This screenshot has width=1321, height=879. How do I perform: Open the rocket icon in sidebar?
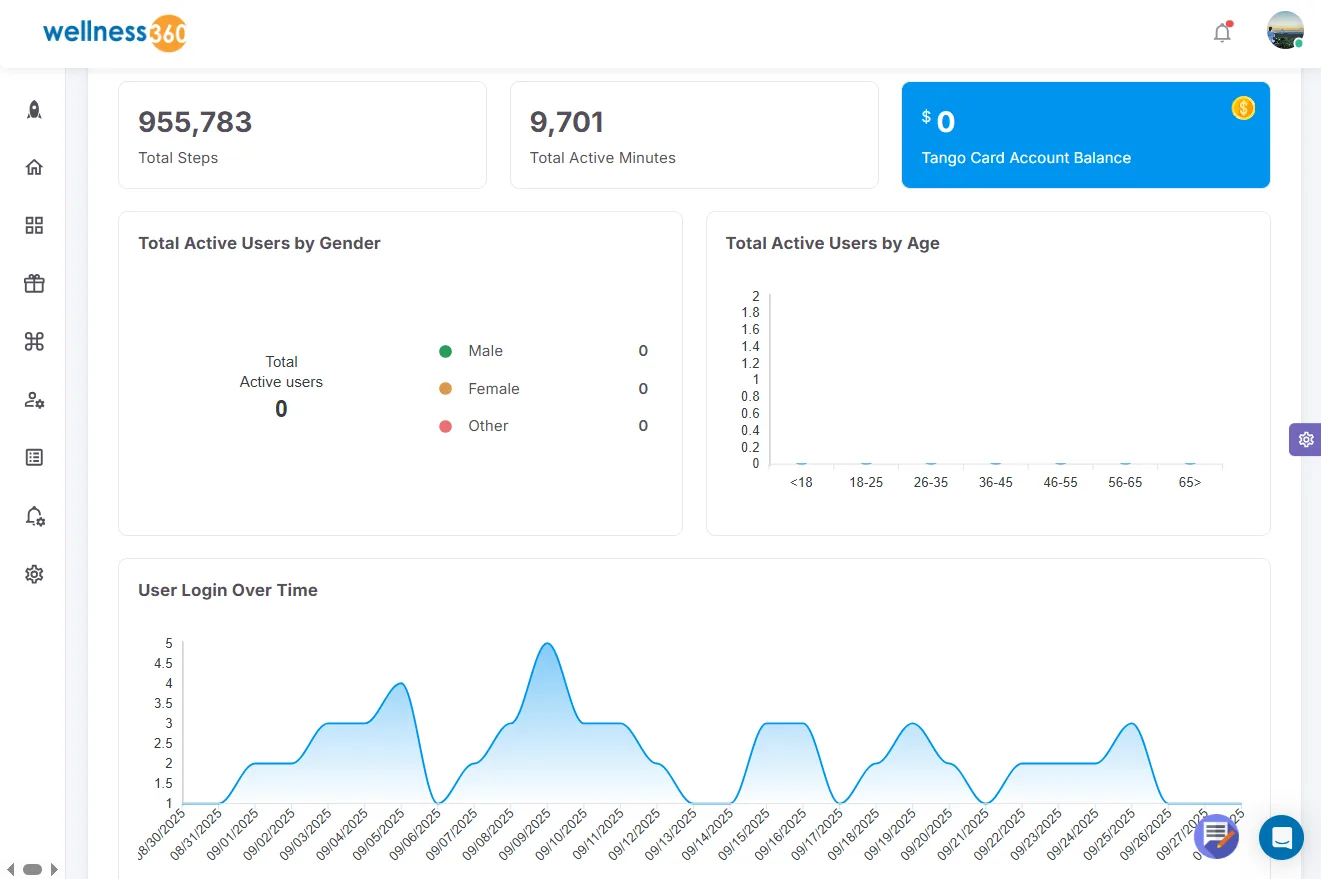[x=34, y=110]
